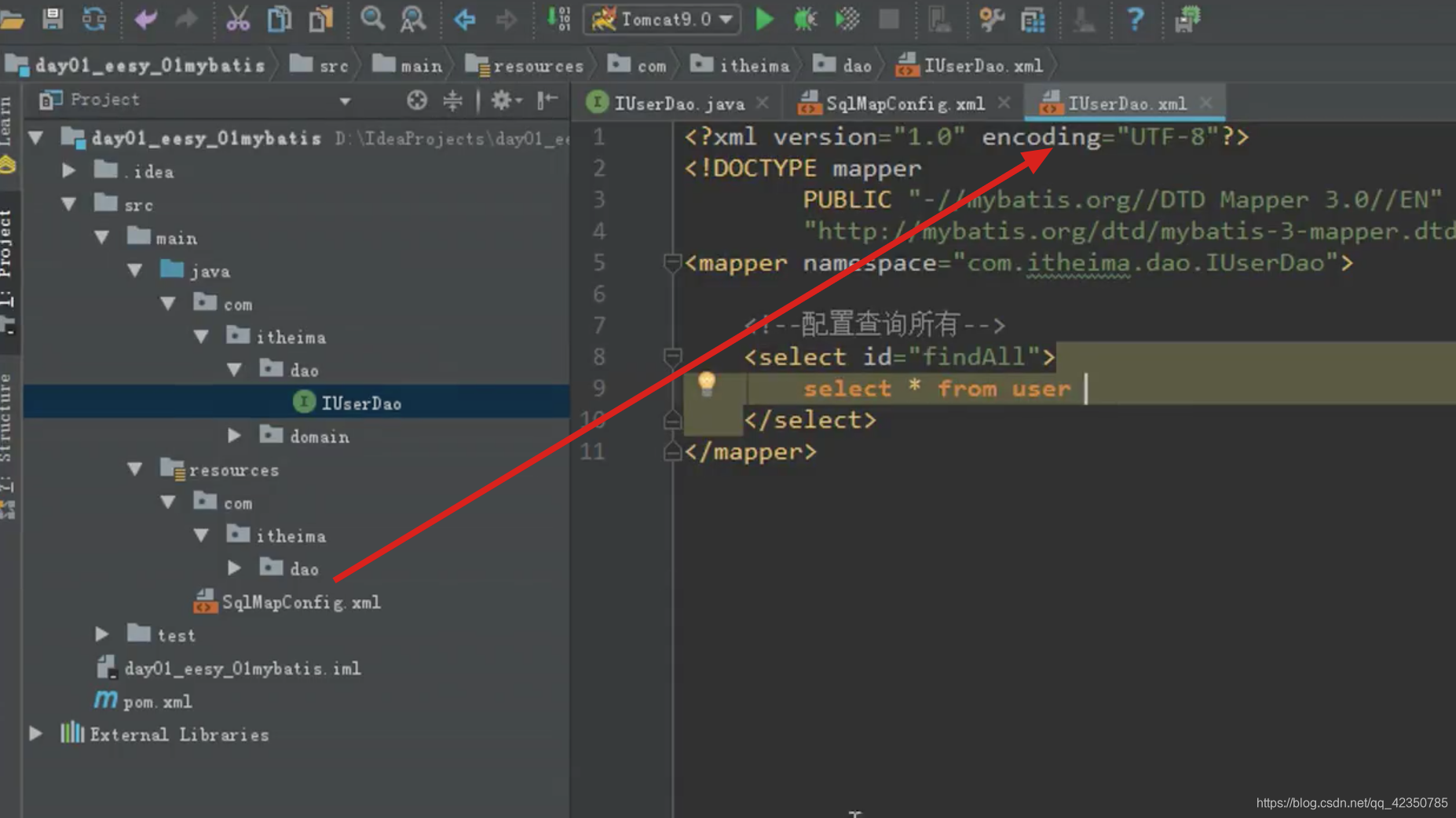Toggle fold marker on mapper line 5
This screenshot has height=818, width=1456.
(x=671, y=262)
